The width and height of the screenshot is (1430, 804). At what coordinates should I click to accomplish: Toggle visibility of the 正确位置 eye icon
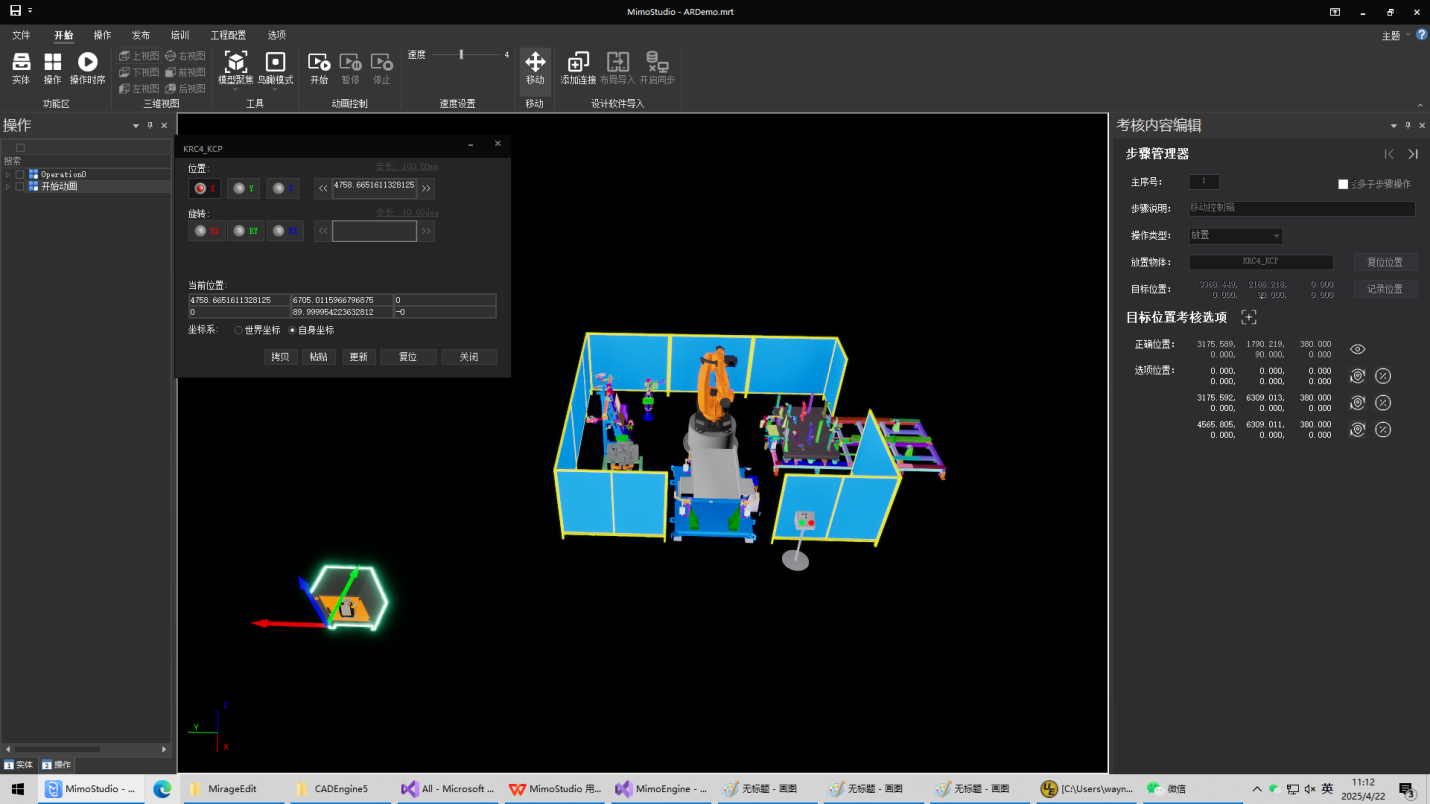(x=1357, y=349)
